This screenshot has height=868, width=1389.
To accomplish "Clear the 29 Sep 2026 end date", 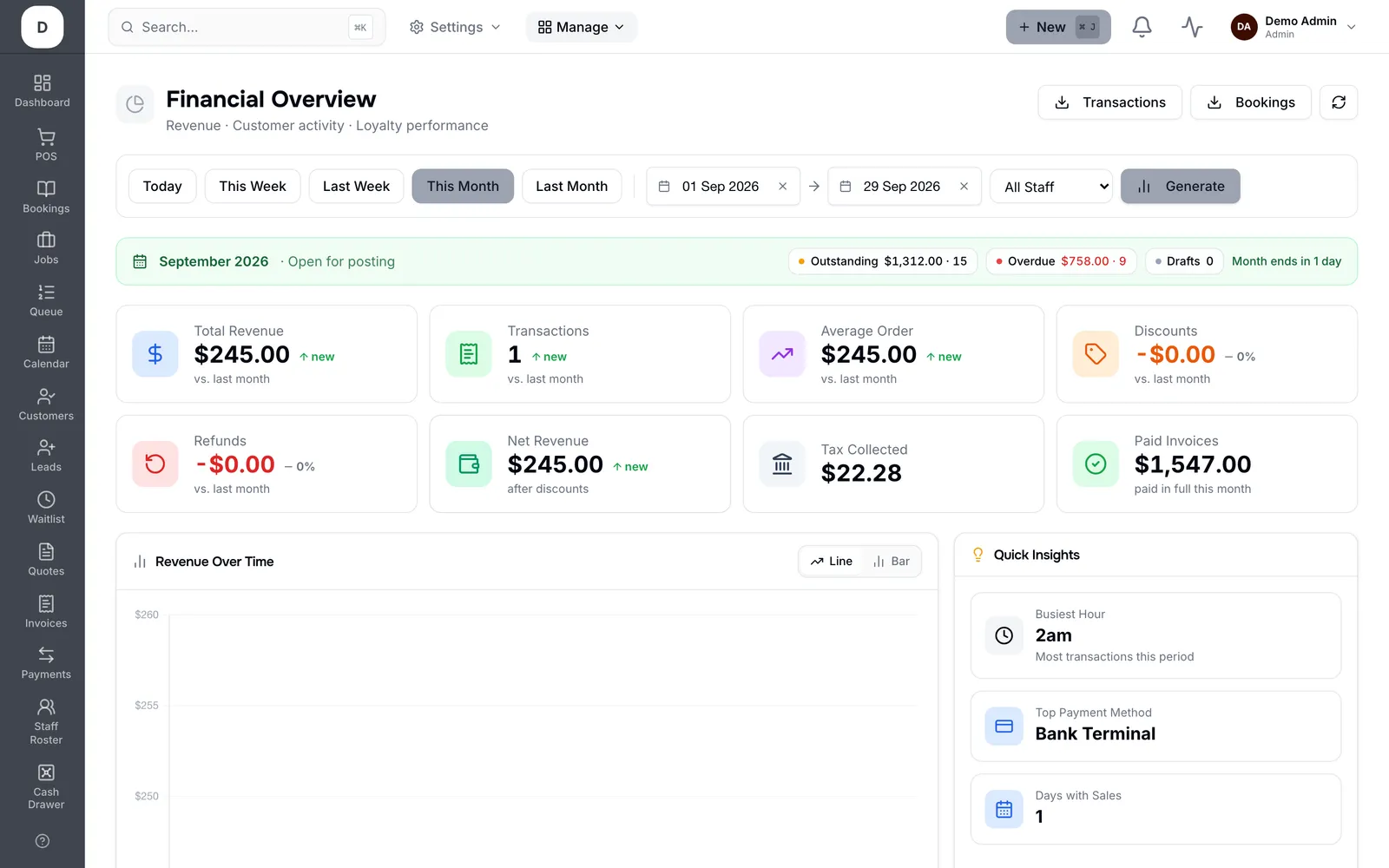I will pos(964,187).
